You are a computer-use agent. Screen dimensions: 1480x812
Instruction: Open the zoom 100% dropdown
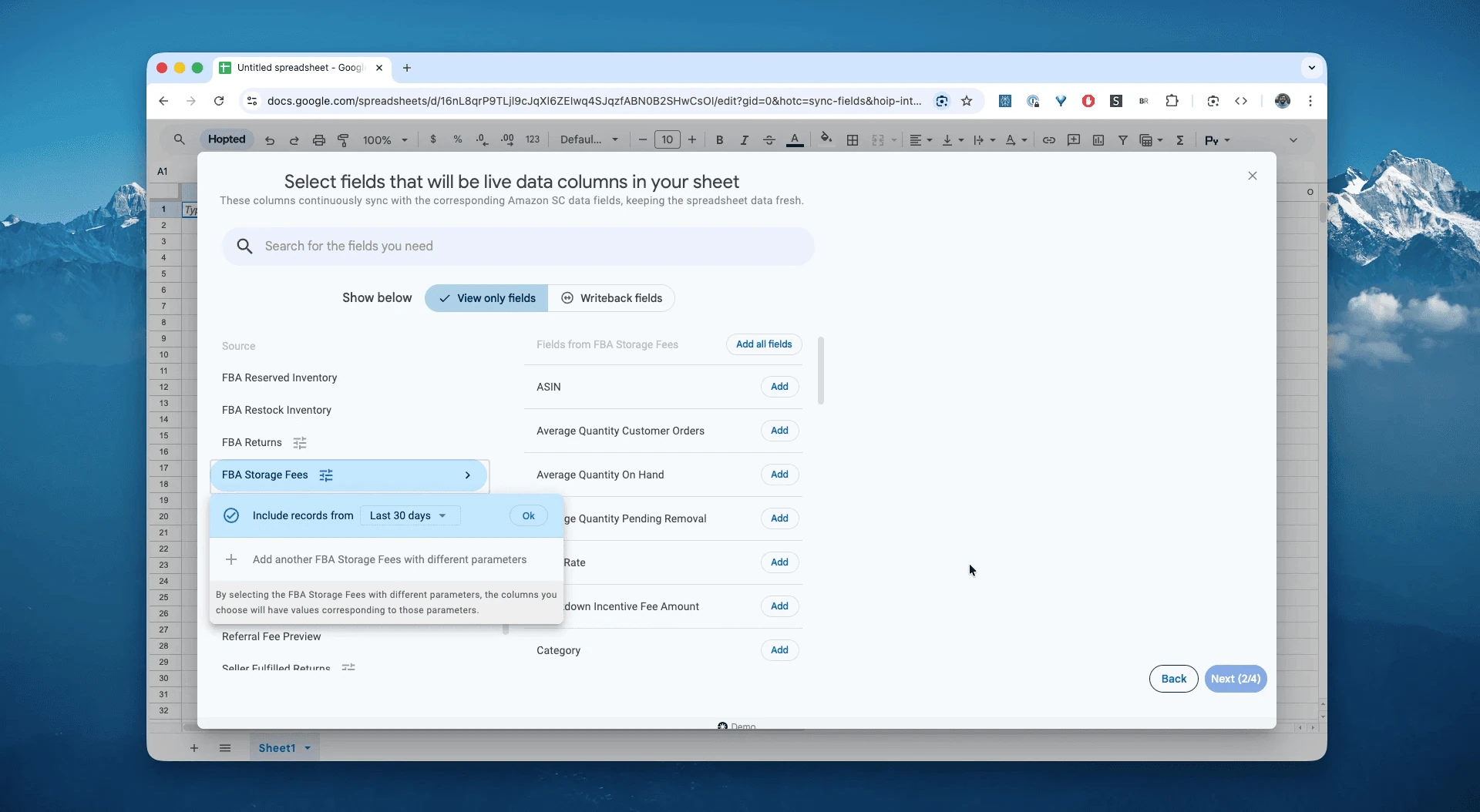click(x=385, y=140)
